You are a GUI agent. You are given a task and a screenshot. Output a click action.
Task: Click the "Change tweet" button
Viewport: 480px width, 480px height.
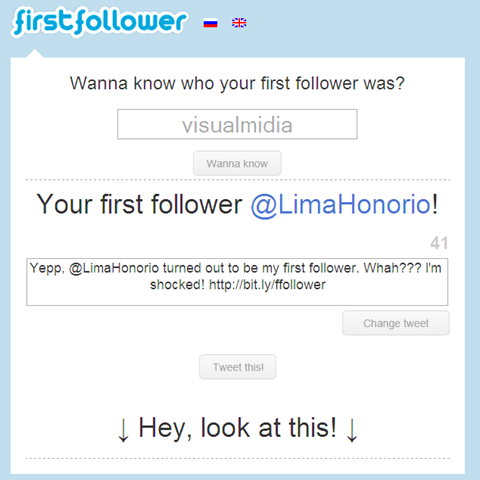pyautogui.click(x=396, y=323)
